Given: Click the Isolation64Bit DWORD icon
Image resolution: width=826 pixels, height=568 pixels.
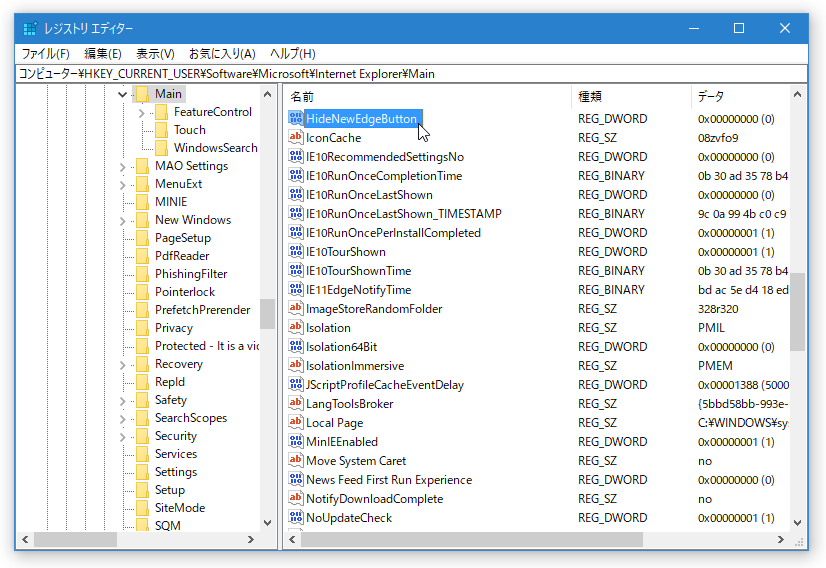Looking at the screenshot, I should click(x=296, y=346).
